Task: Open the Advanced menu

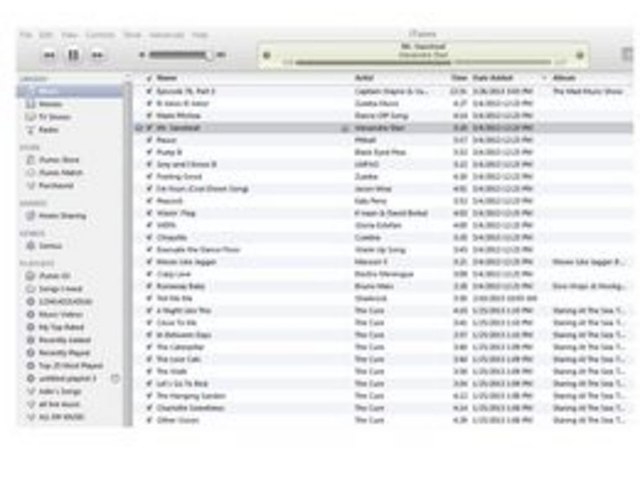Action: pos(167,35)
